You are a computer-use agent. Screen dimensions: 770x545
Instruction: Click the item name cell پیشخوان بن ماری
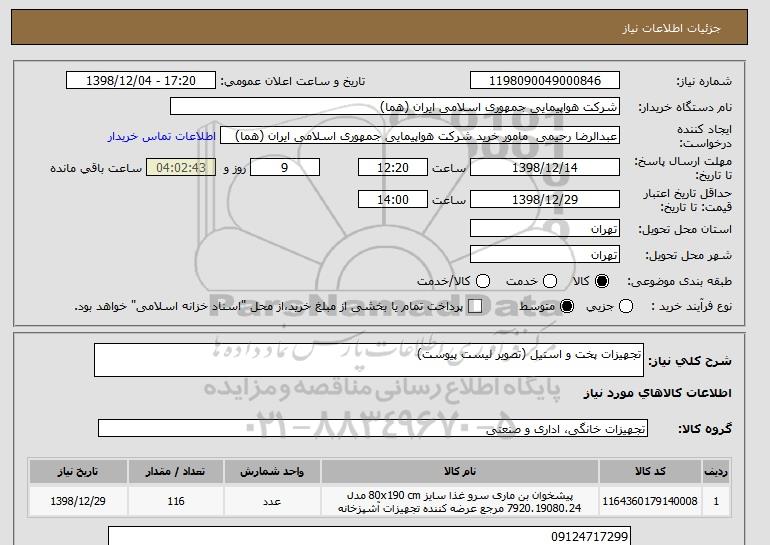pyautogui.click(x=460, y=501)
